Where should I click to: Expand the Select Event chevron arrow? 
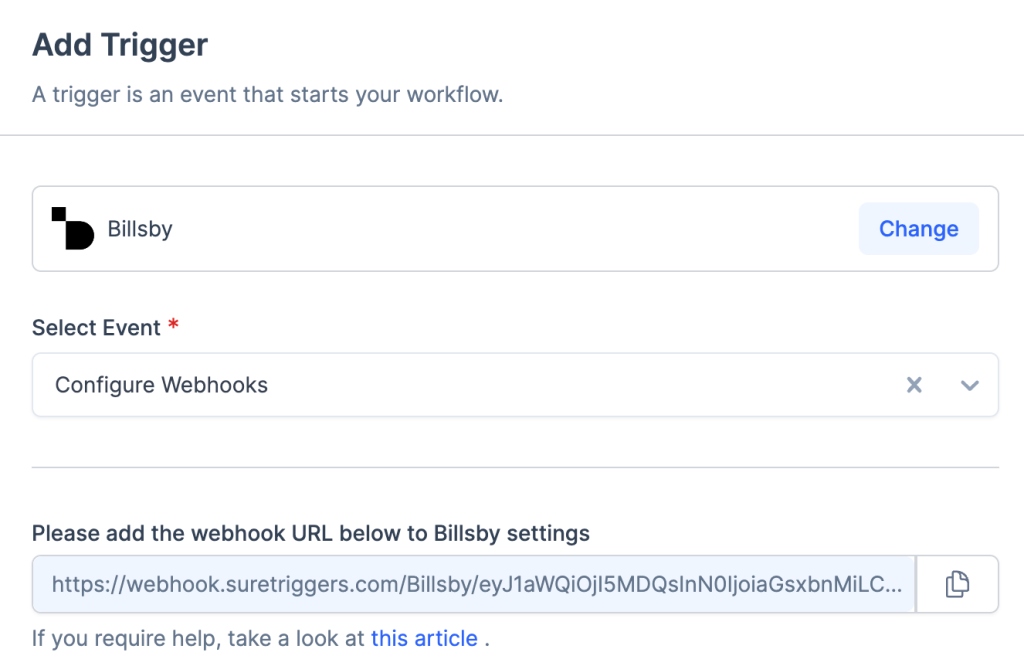(969, 385)
